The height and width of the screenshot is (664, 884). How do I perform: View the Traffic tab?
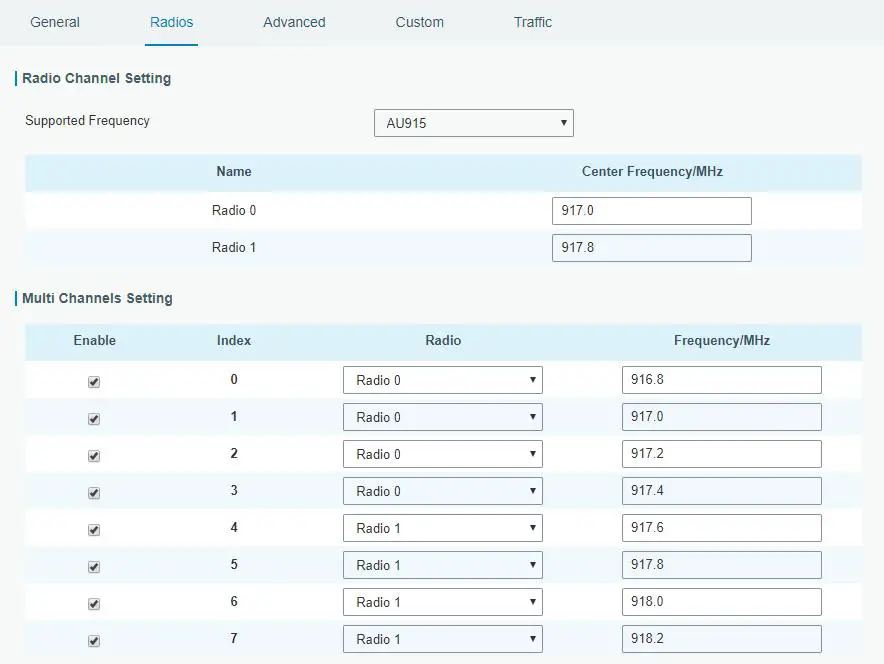point(533,22)
